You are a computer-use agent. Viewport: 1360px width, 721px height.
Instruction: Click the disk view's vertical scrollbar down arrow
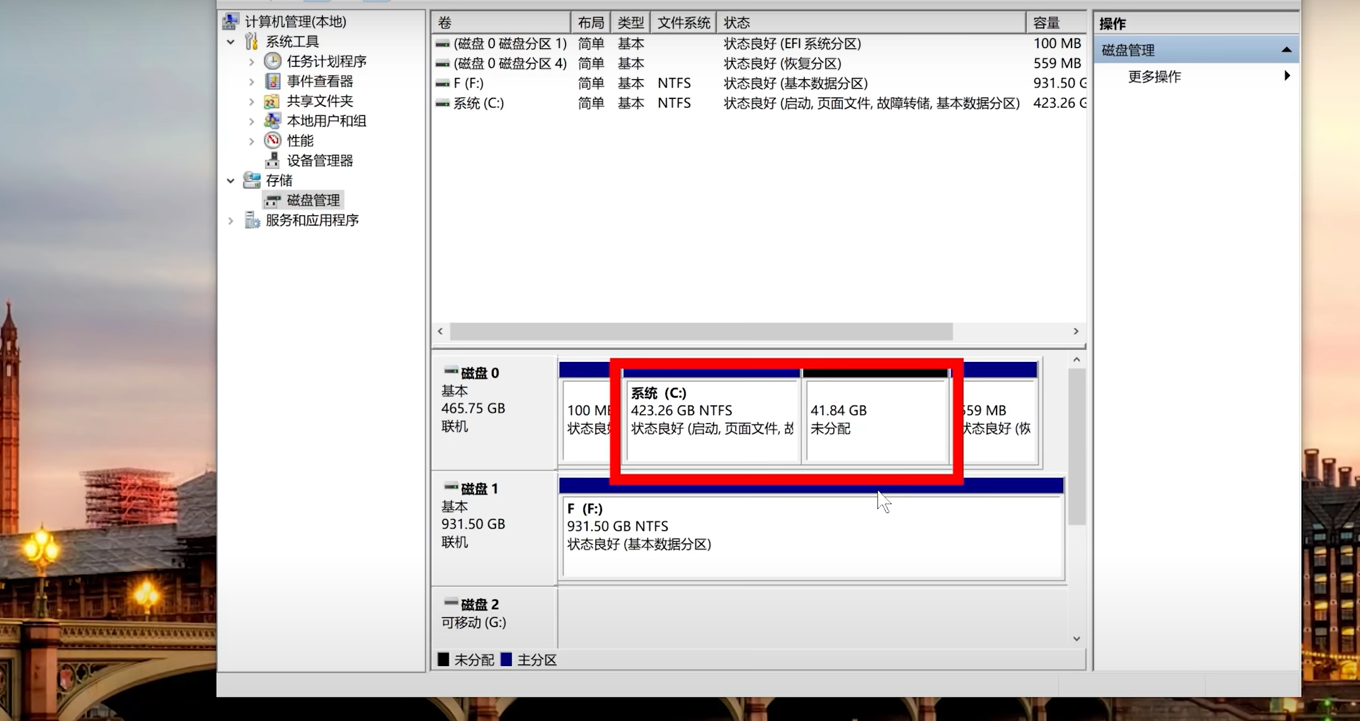click(x=1076, y=639)
